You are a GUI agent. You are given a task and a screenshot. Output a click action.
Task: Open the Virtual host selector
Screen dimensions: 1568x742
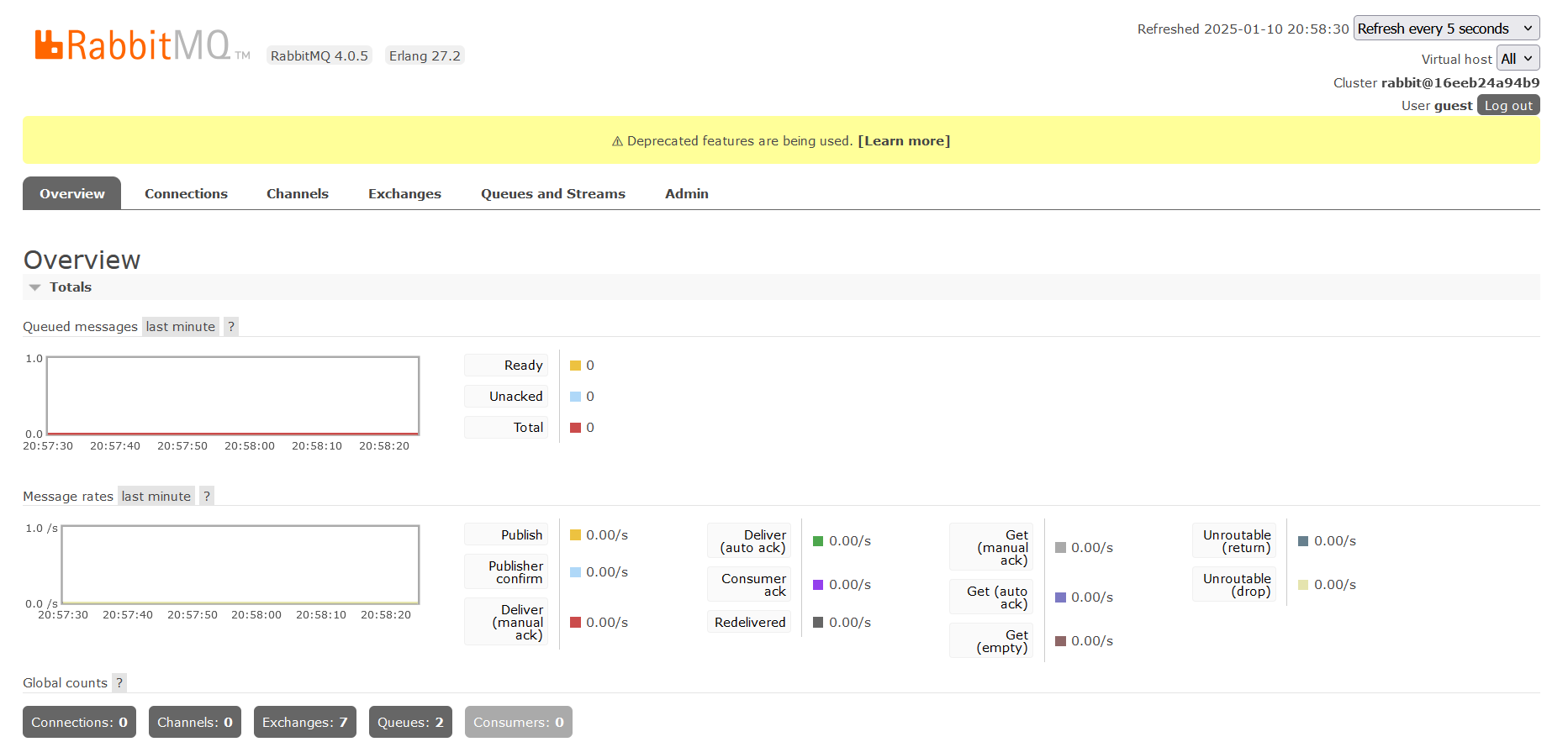point(1518,59)
